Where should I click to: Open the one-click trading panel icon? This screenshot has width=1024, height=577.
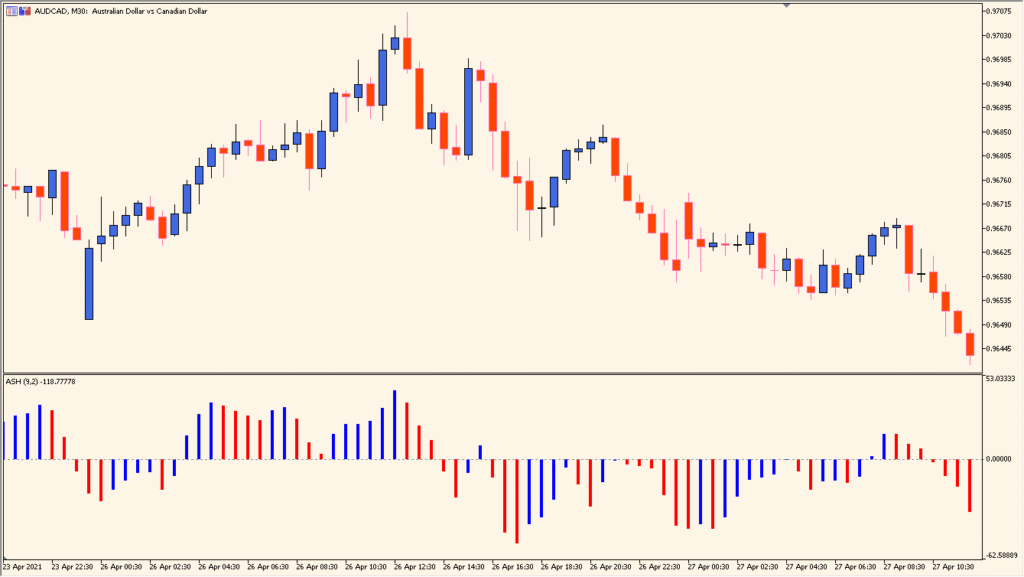pyautogui.click(x=12, y=11)
